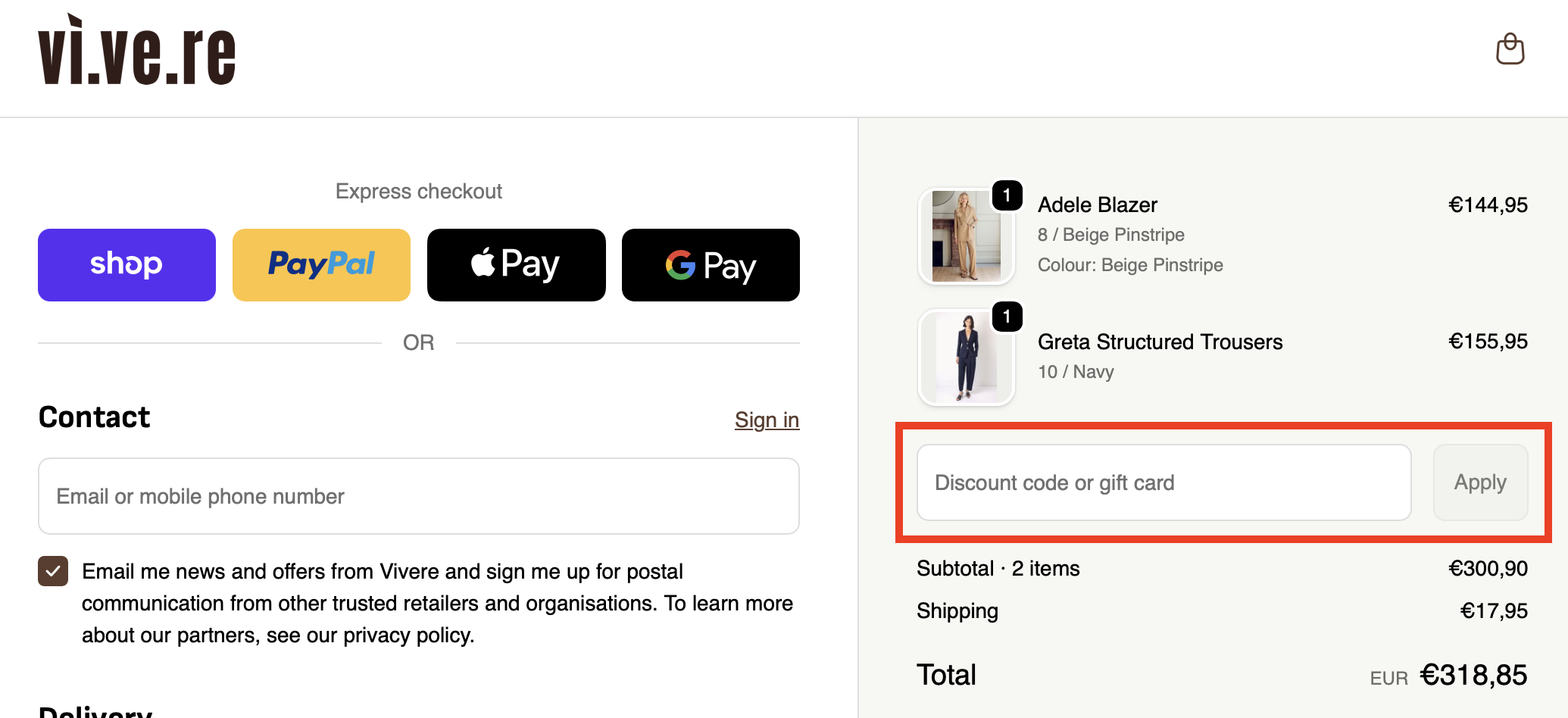Click the Express checkout heading

[x=418, y=191]
